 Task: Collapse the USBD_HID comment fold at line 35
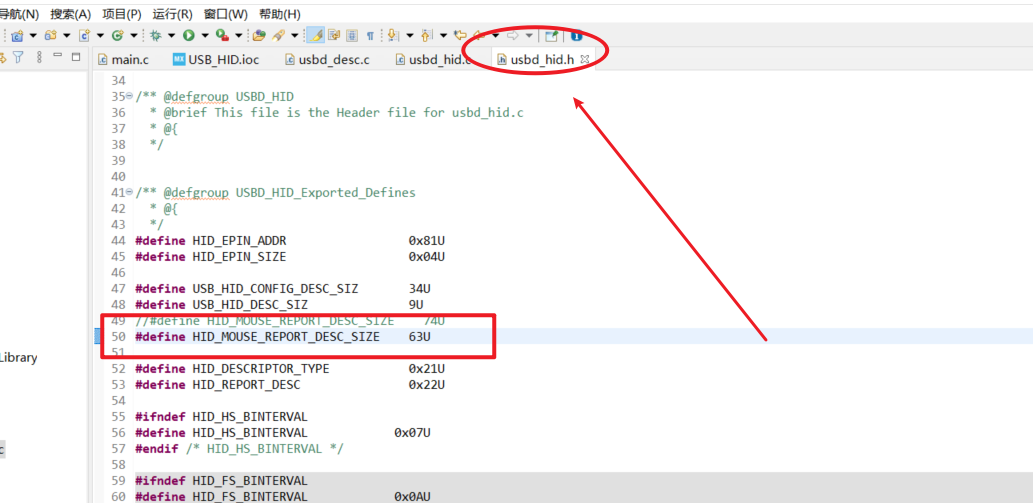[130, 96]
